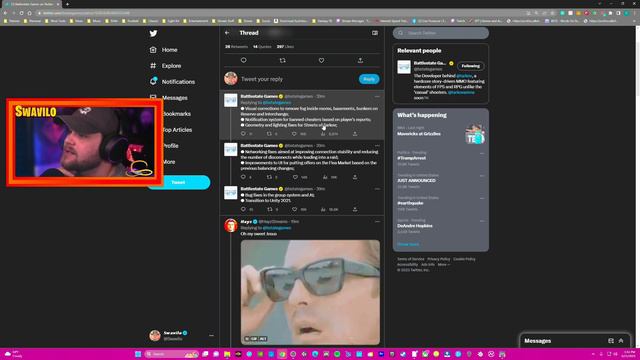This screenshot has width=640, height=360.
Task: Like the main tweet via heart icon
Action: coord(321,60)
